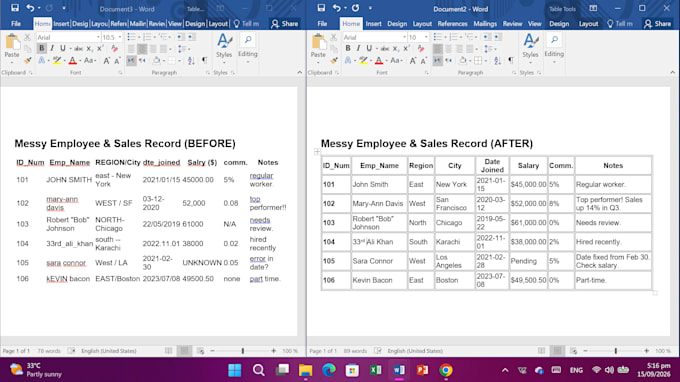
Task: Click the table move handle above ID_Num
Action: point(317,151)
